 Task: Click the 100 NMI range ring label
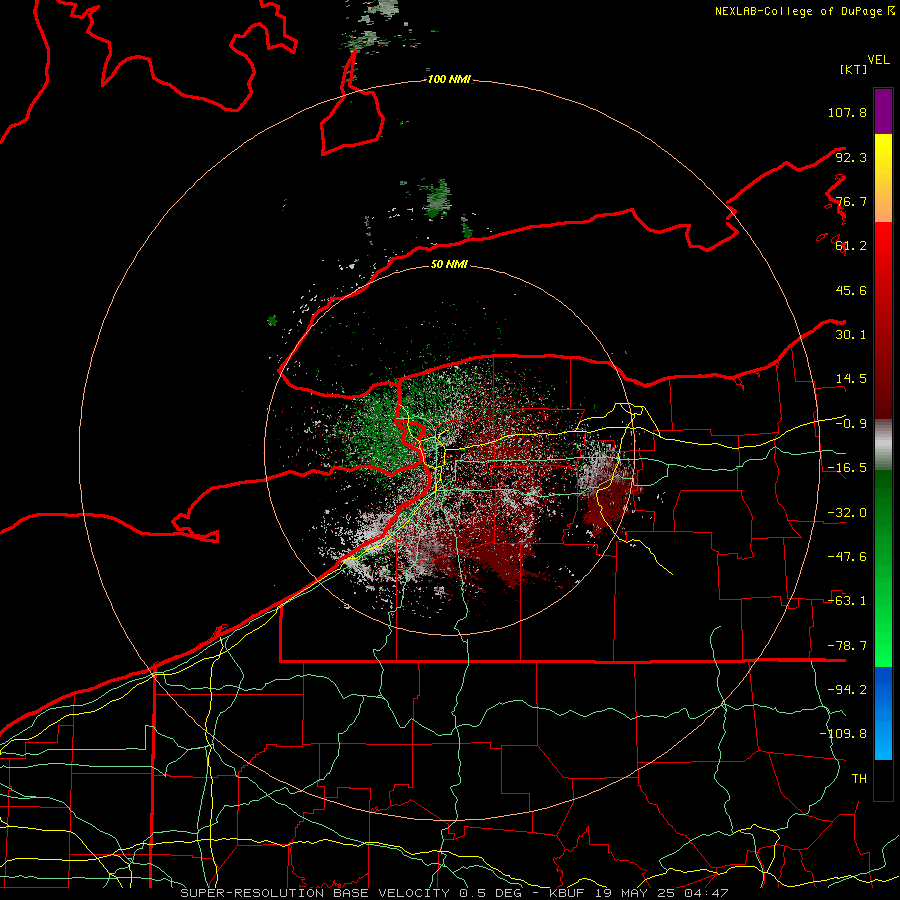pyautogui.click(x=449, y=79)
